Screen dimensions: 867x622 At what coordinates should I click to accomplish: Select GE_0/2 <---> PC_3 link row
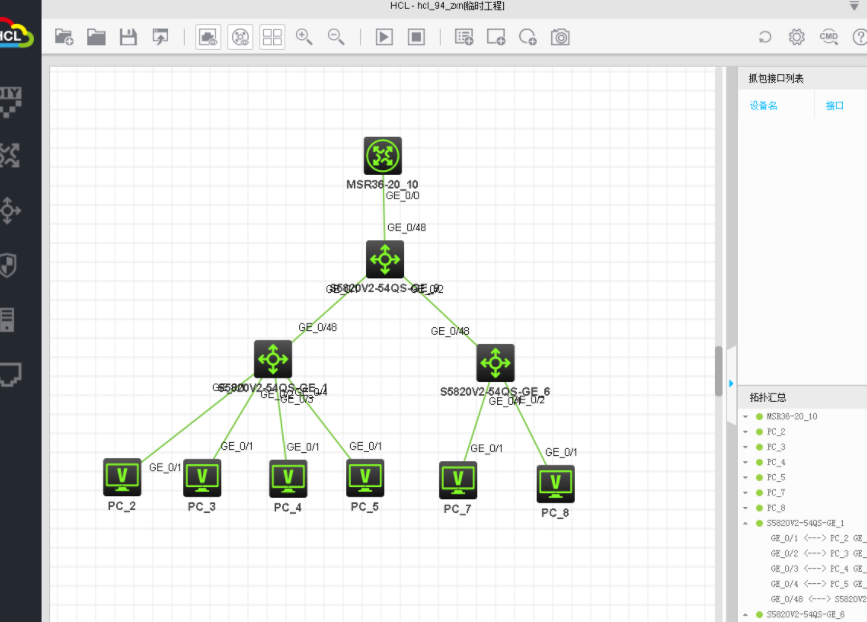[x=818, y=553]
